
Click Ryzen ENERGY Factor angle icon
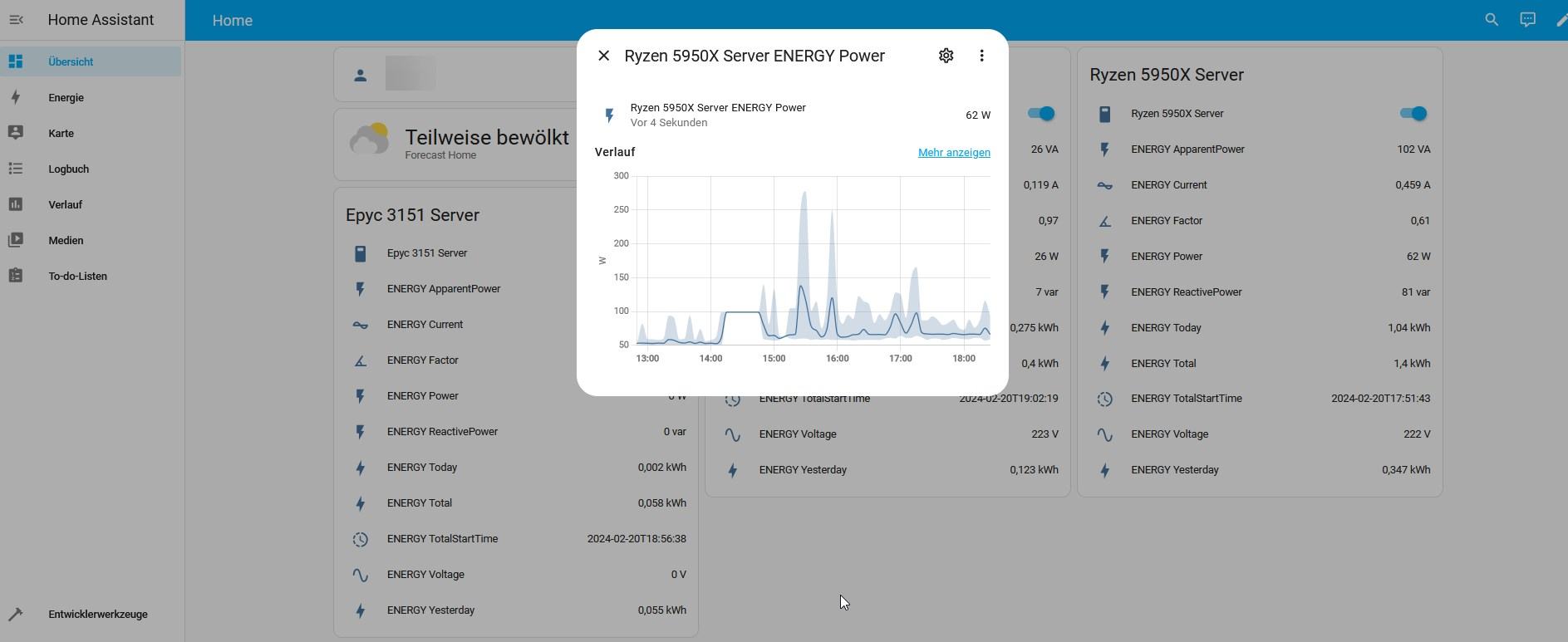pyautogui.click(x=1104, y=221)
